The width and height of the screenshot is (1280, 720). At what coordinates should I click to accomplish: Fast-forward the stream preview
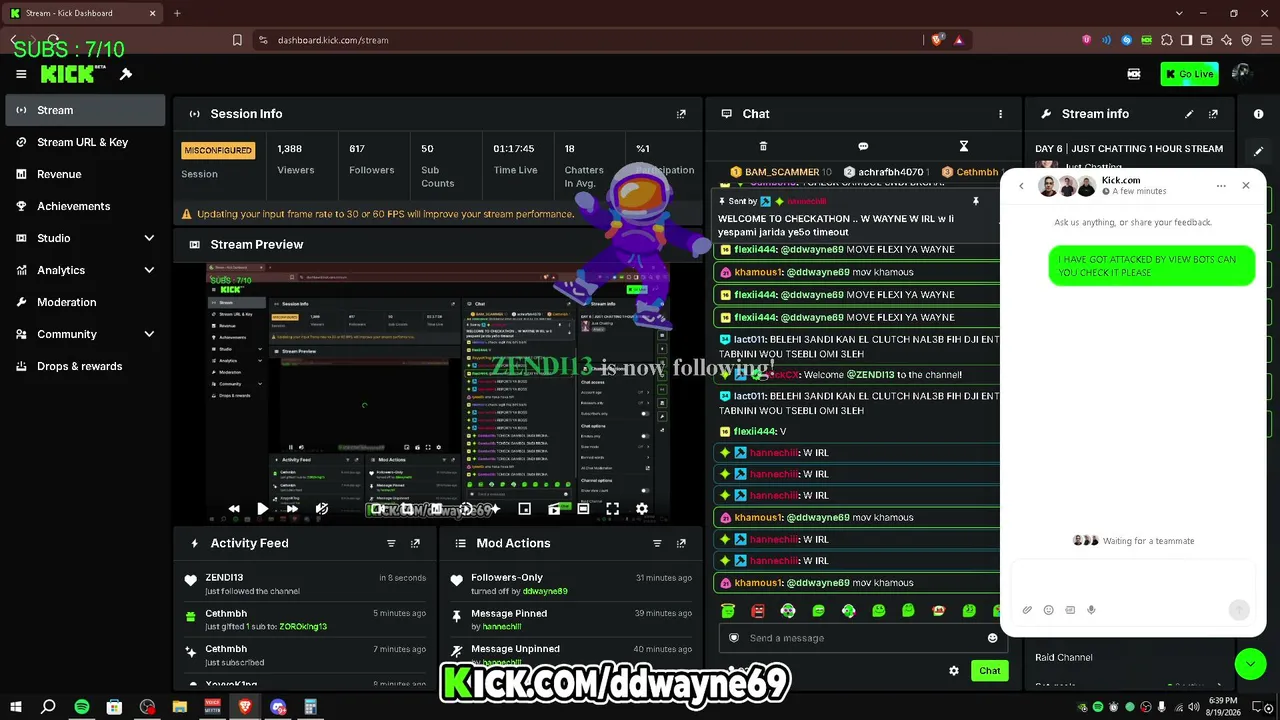292,509
